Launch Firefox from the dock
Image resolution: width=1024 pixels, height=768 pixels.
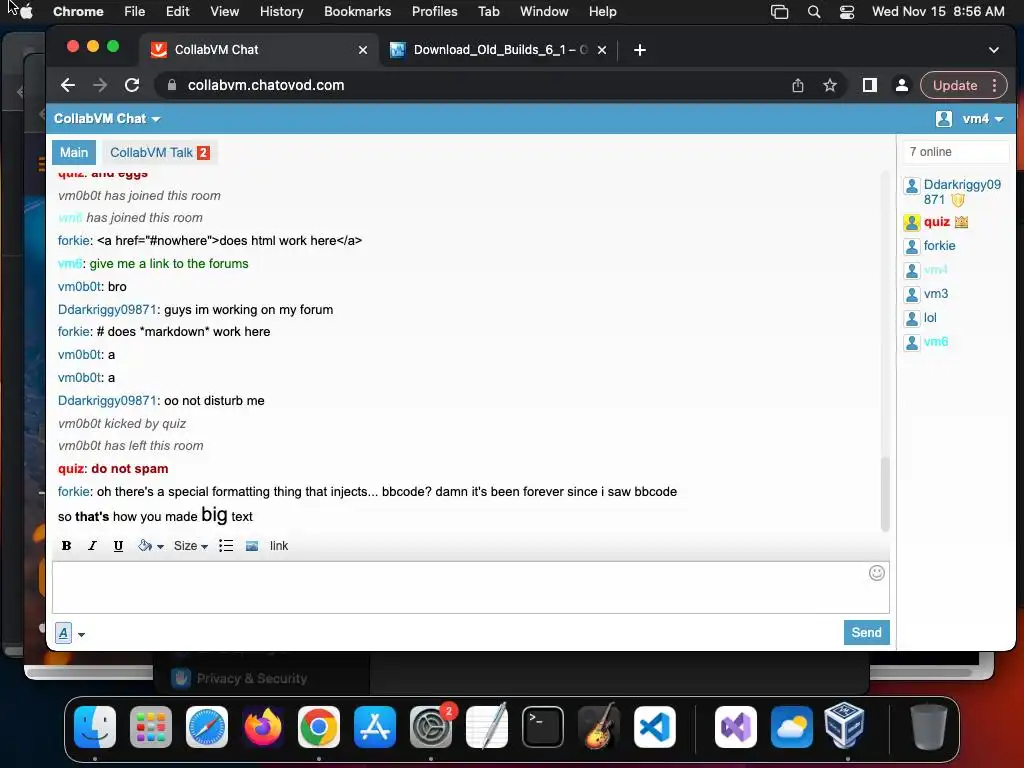pyautogui.click(x=263, y=727)
